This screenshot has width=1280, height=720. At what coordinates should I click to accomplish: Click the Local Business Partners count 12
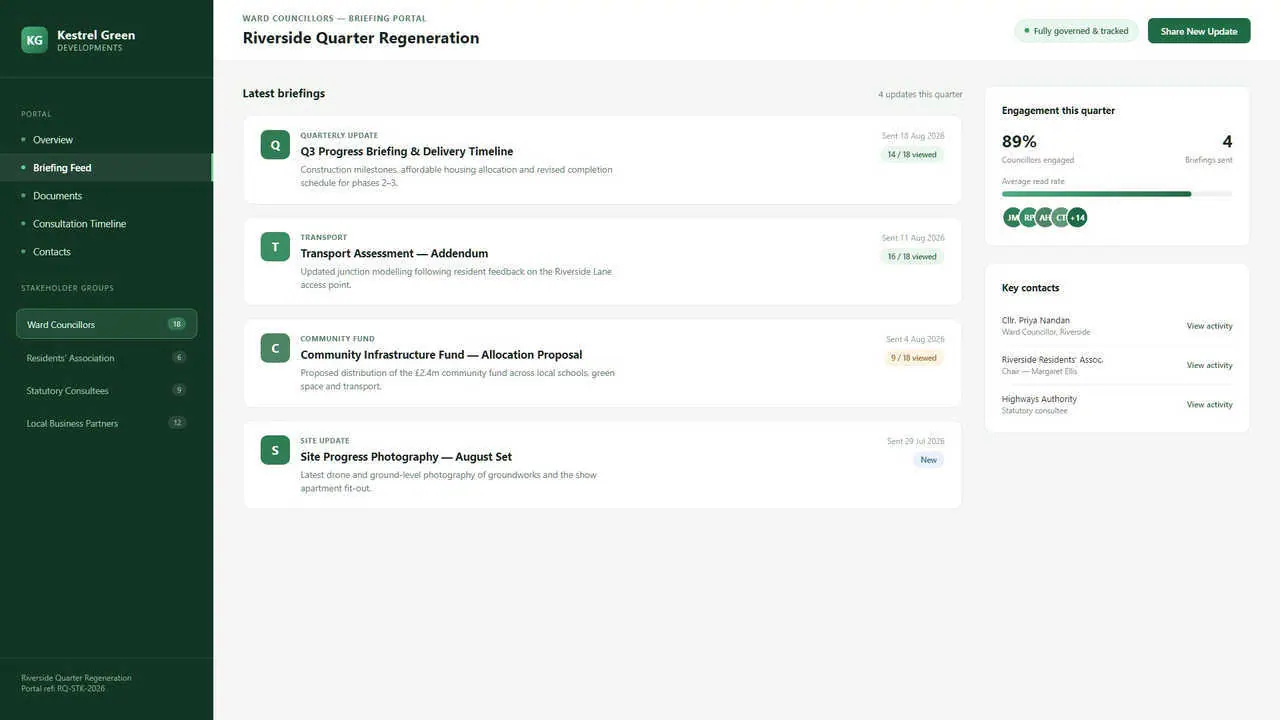(177, 423)
